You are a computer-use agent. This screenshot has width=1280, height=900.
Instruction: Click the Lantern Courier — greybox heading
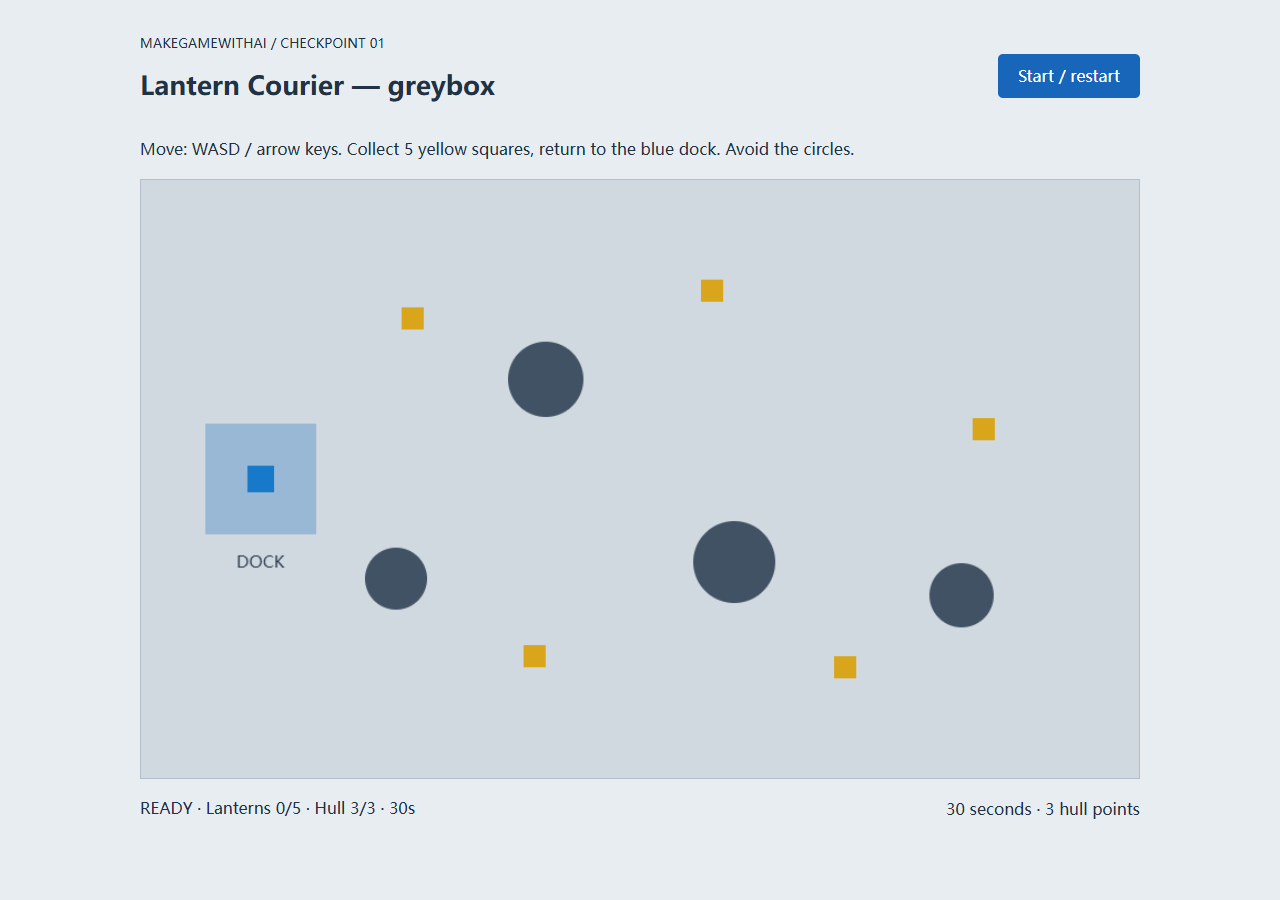pos(318,86)
